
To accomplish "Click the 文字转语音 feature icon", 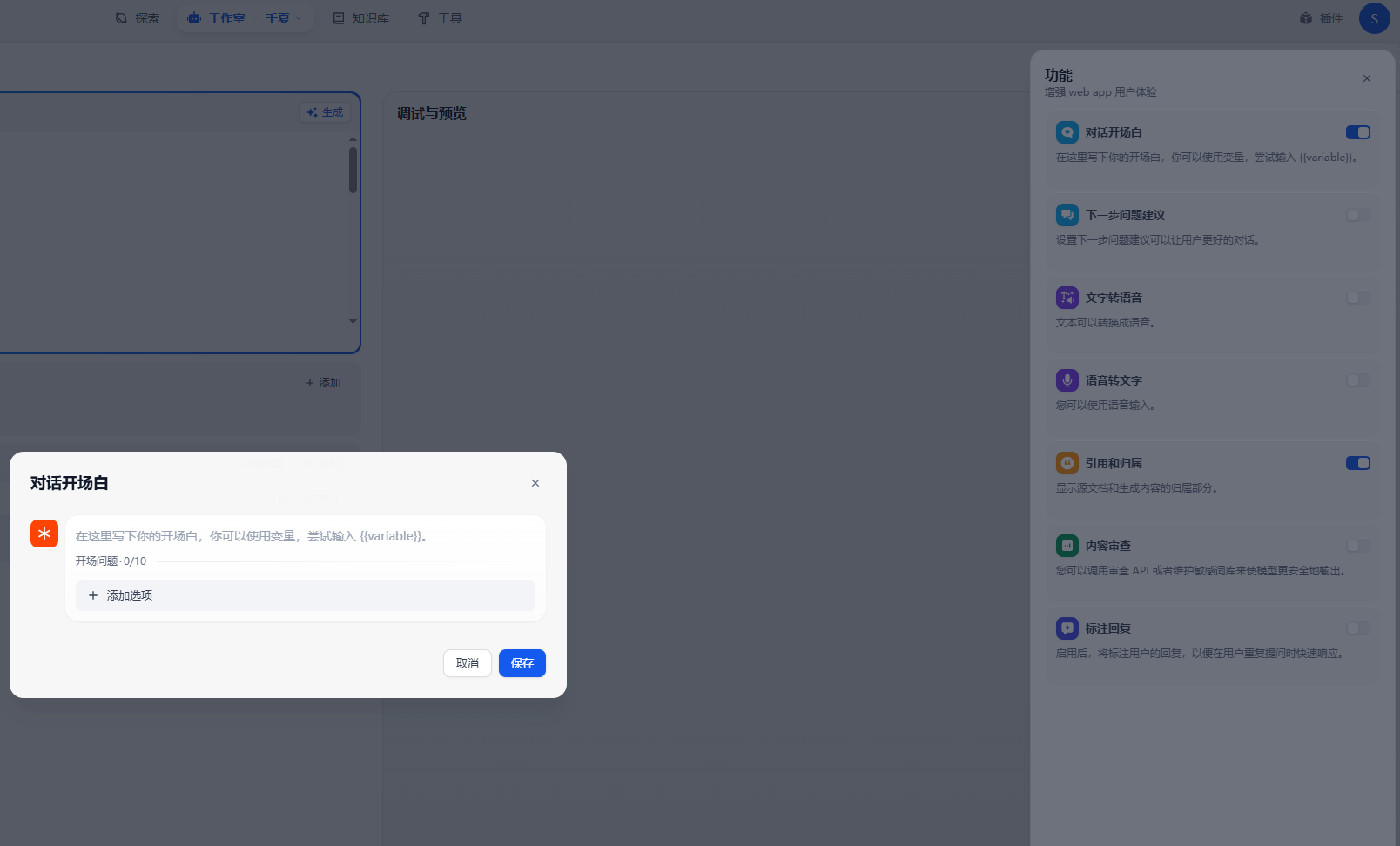I will [x=1067, y=298].
